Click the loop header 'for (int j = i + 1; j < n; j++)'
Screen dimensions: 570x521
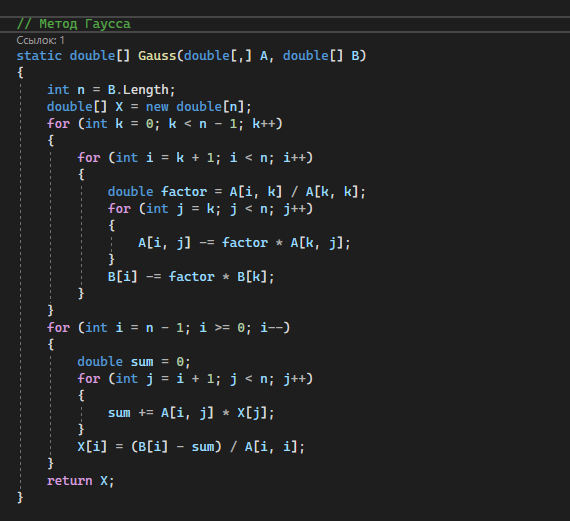point(195,379)
